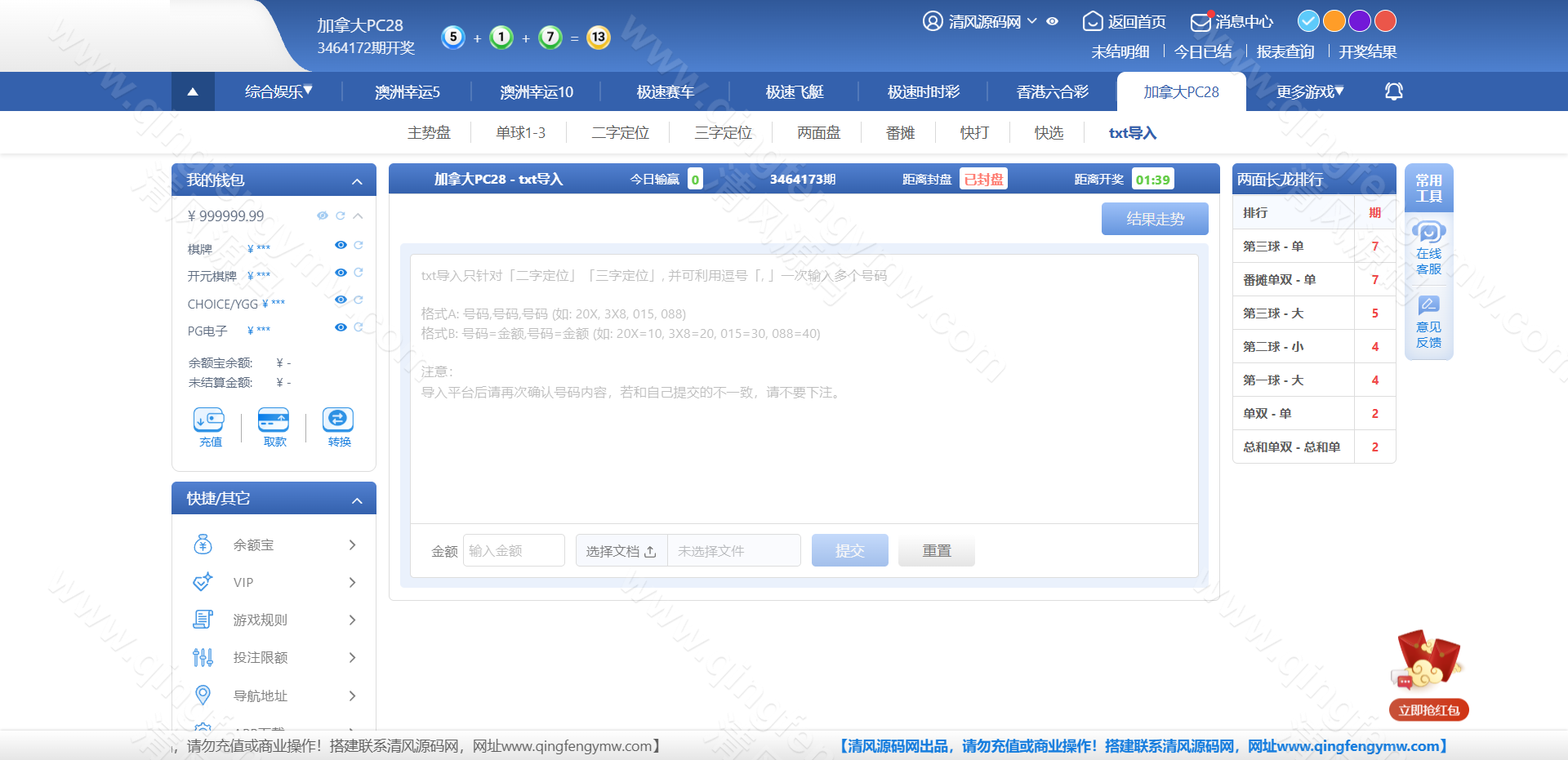Click the user avatar icon beside 清风源码网
The image size is (1568, 760).
(933, 21)
